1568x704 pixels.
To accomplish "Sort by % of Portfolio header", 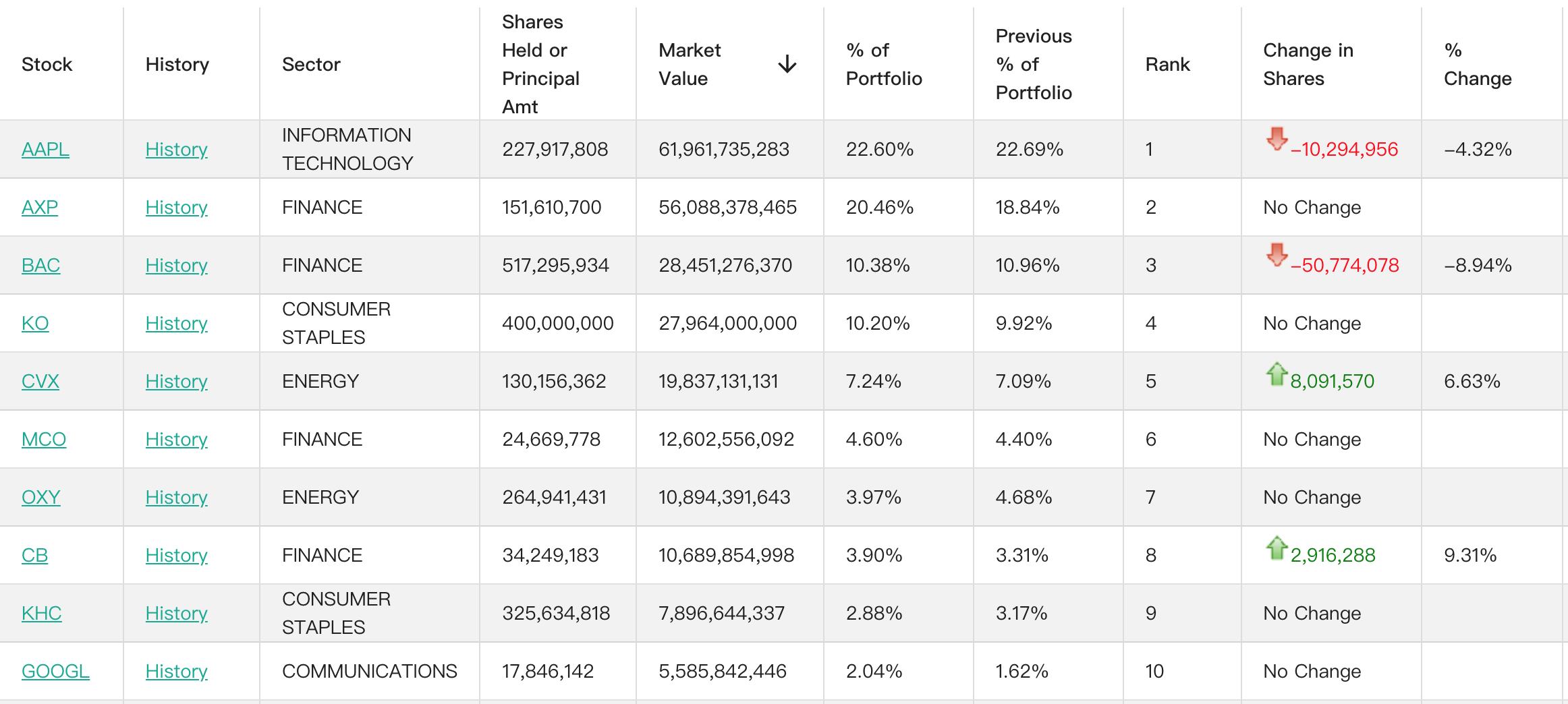I will 884,65.
